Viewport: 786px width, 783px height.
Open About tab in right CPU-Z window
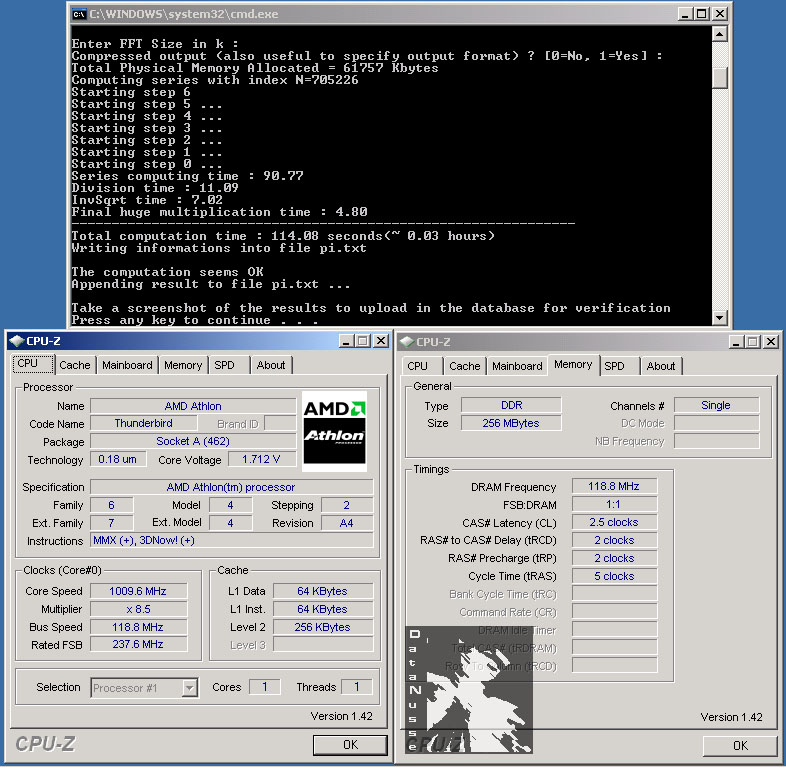pos(661,366)
